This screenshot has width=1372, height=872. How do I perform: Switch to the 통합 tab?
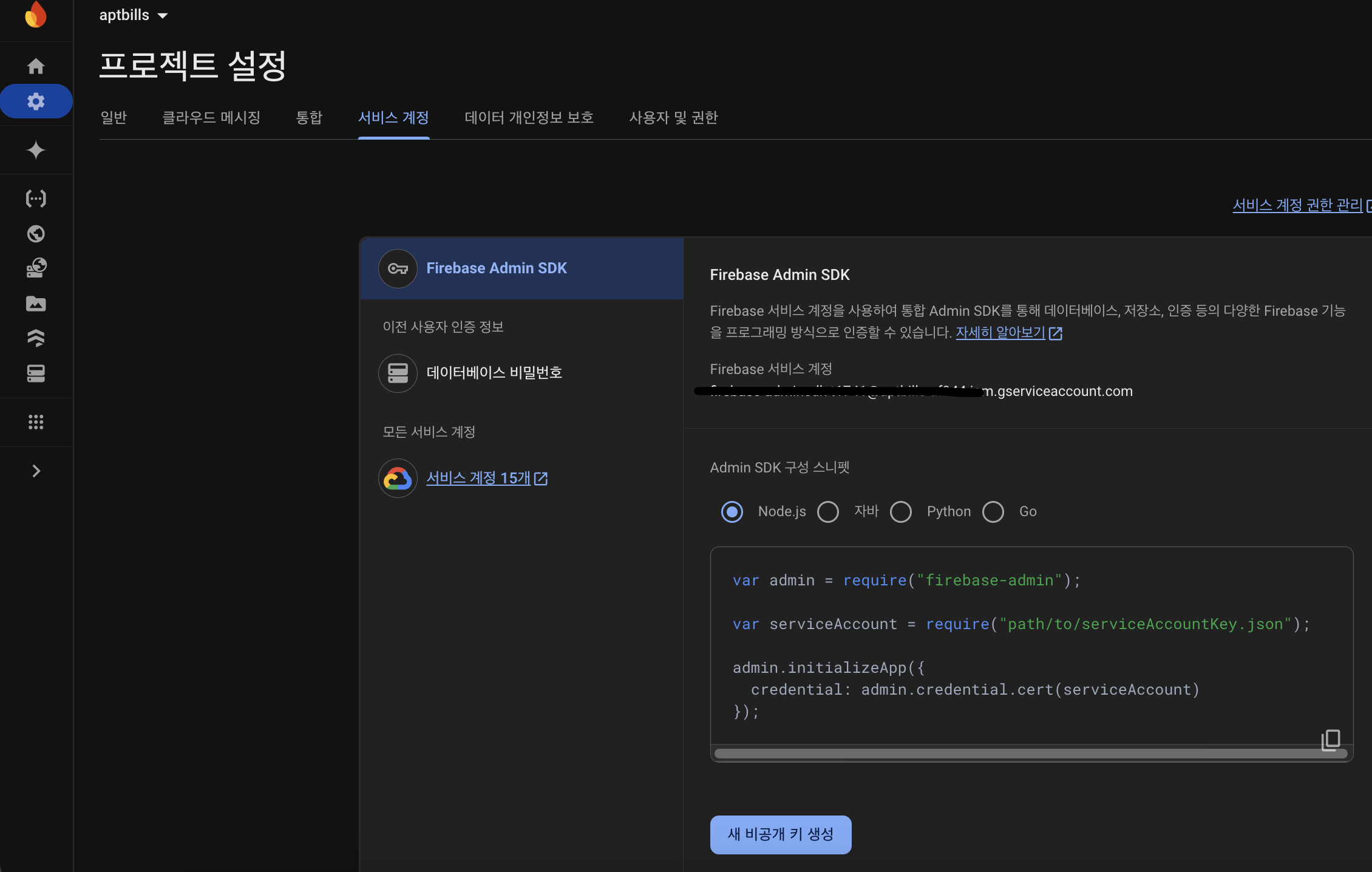[x=309, y=117]
